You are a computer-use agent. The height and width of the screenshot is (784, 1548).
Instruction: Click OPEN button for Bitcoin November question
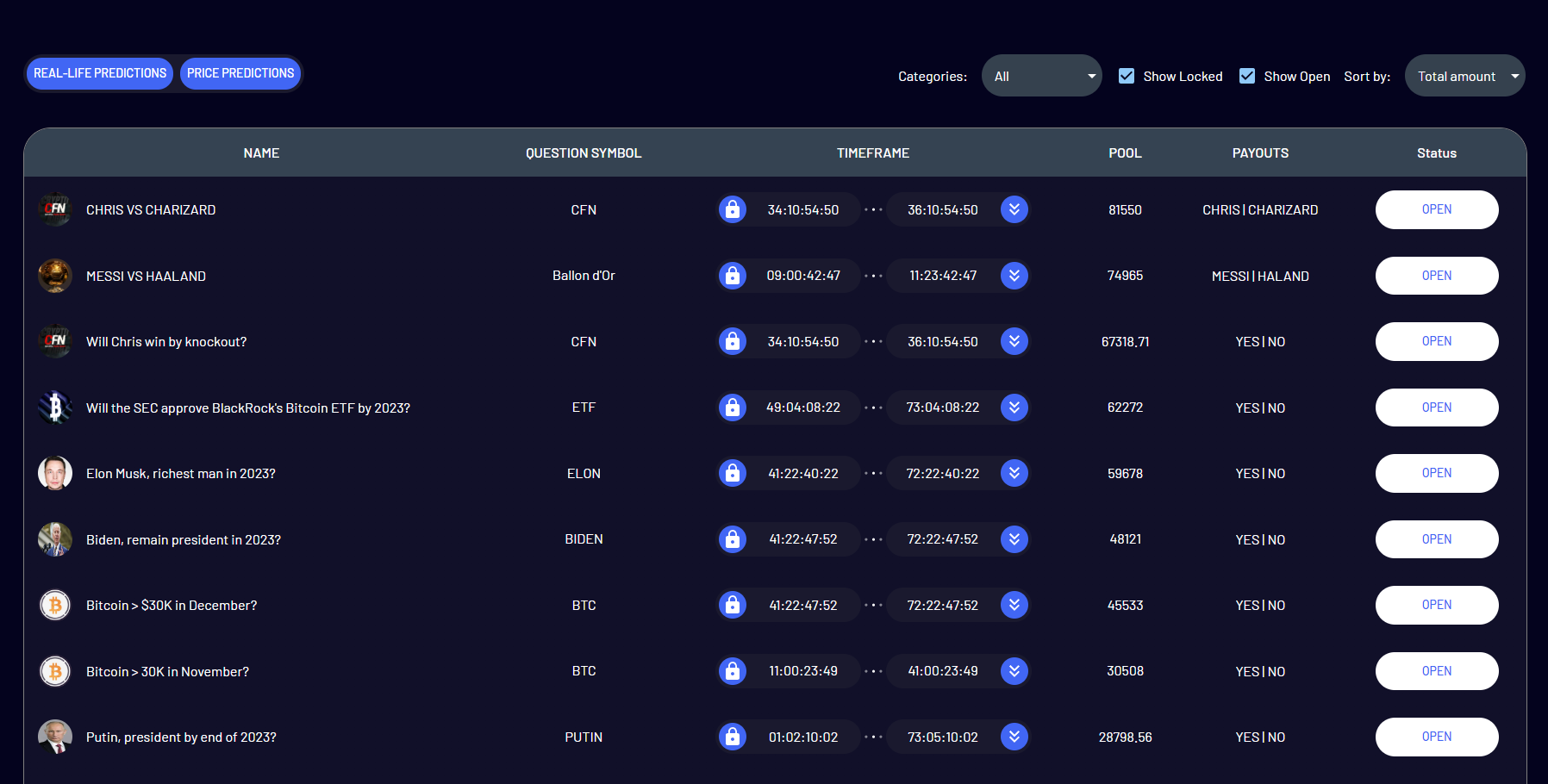(1437, 671)
